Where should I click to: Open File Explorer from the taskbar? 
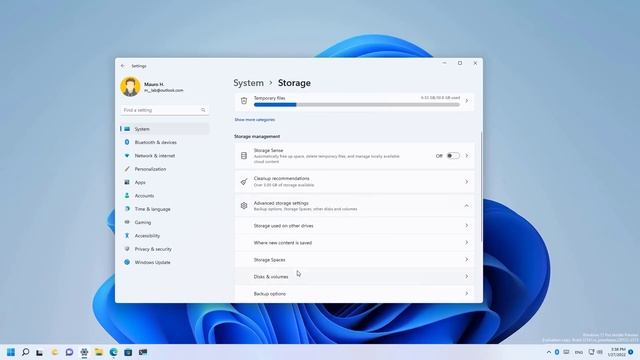pyautogui.click(x=99, y=352)
